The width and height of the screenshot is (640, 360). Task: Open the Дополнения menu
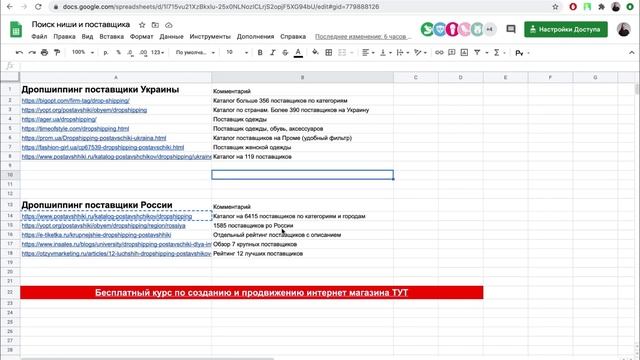(256, 36)
